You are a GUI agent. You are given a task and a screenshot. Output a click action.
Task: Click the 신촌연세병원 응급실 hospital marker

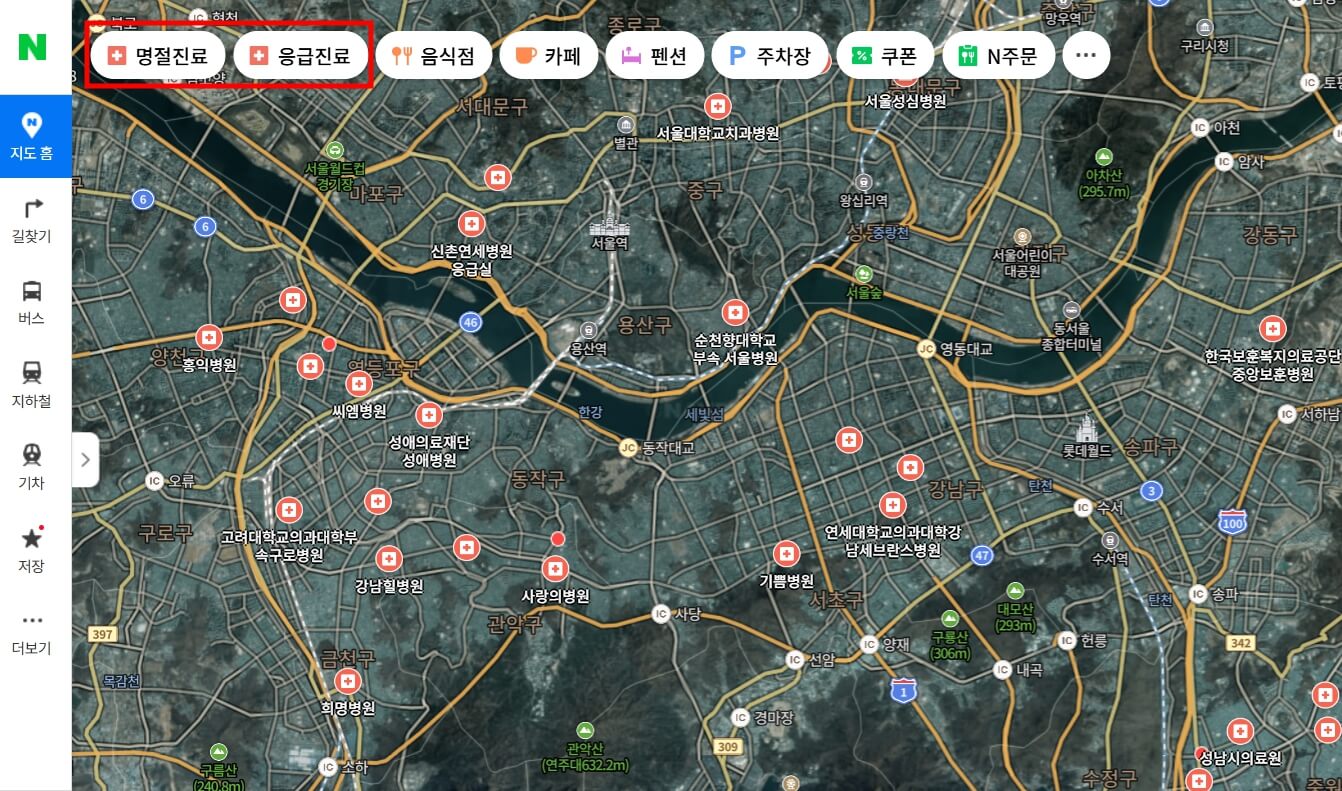tap(471, 222)
